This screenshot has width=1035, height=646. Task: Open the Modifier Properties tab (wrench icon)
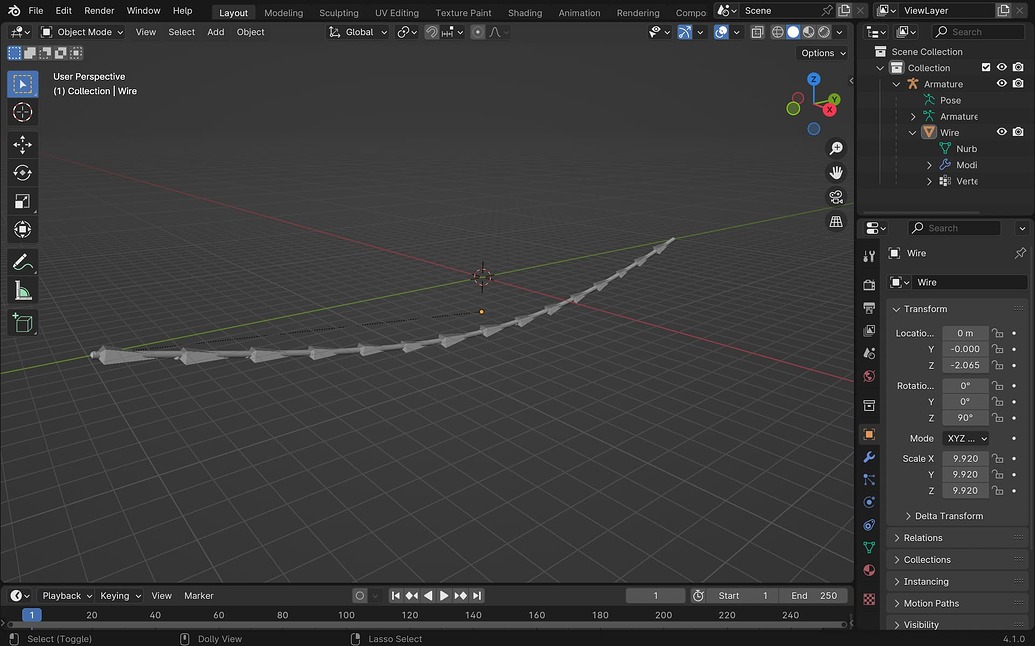point(869,456)
